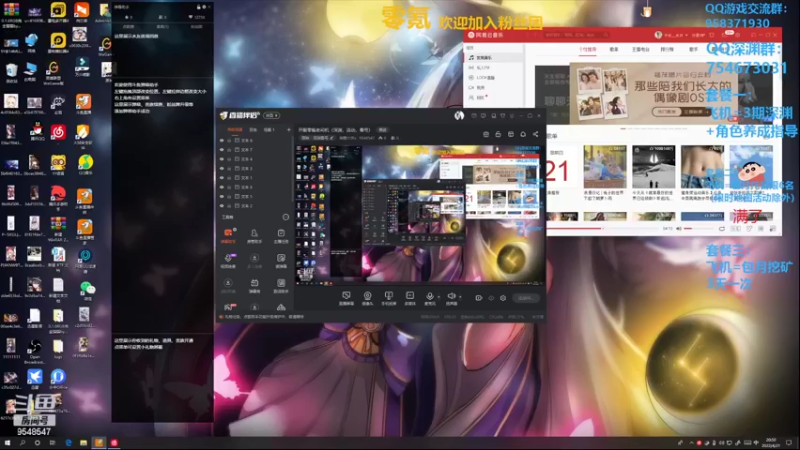800x450 pixels.
Task: Mute the microphone in streaming app
Action: coord(430,297)
